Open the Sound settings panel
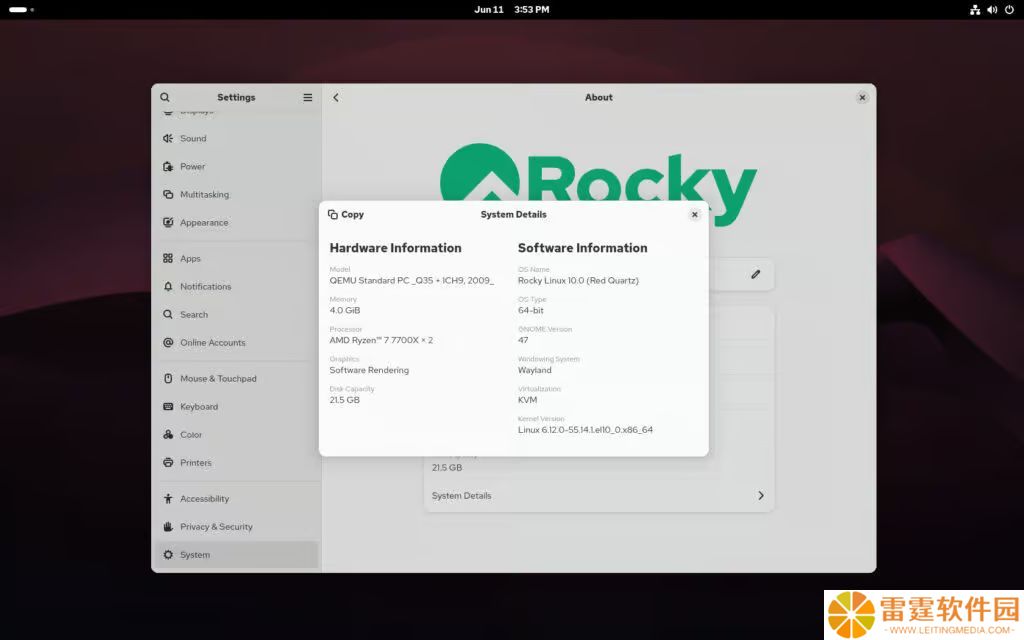The image size is (1024, 640). (238, 138)
